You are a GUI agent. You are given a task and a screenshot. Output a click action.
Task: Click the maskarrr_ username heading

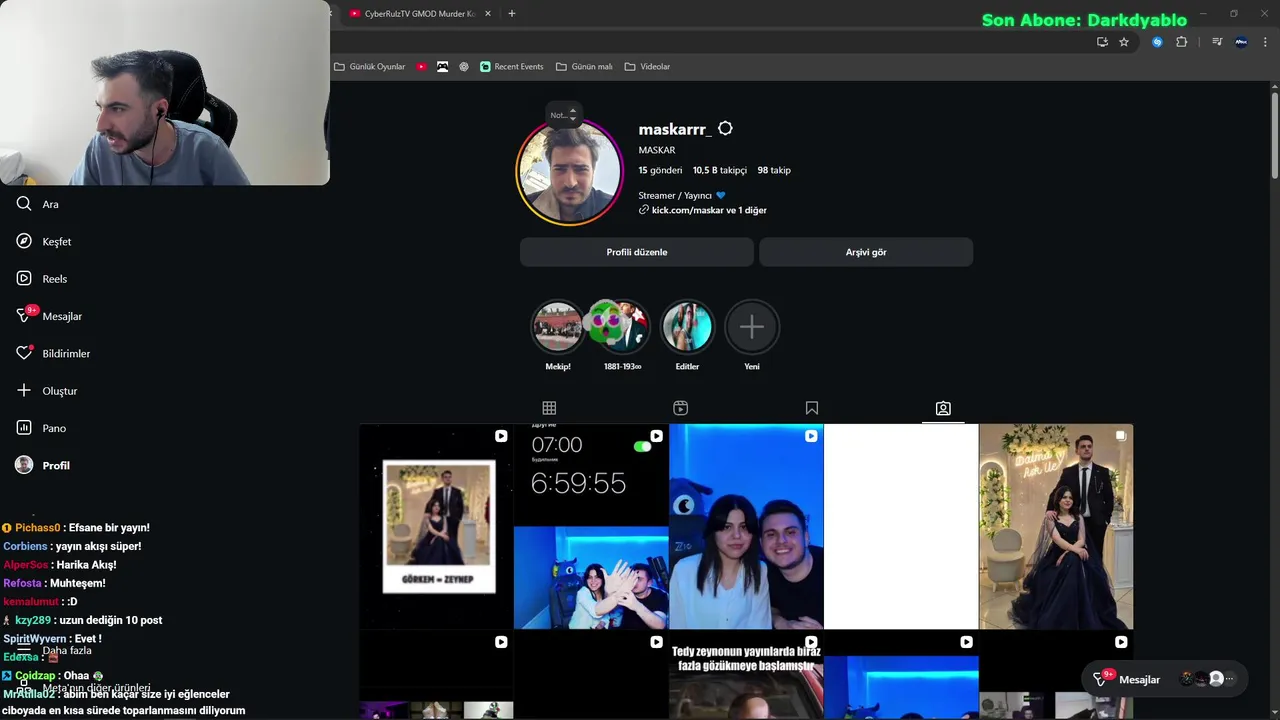point(675,129)
